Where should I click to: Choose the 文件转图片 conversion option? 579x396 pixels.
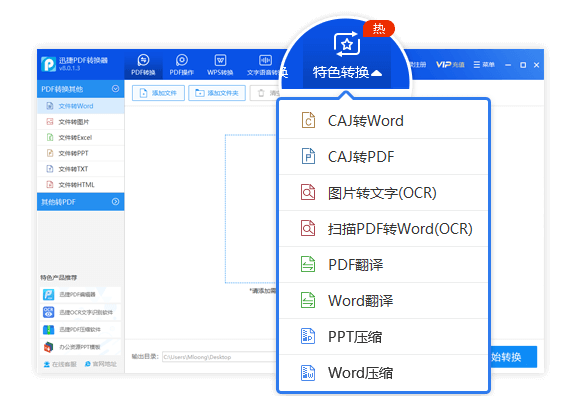[x=80, y=122]
